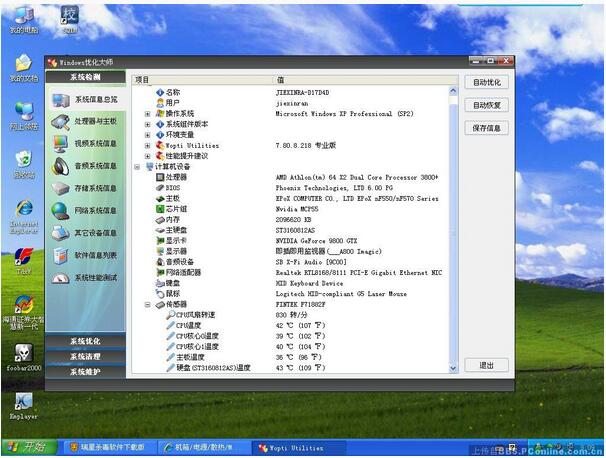Switch to the 系统清理 section tab

[x=85, y=356]
